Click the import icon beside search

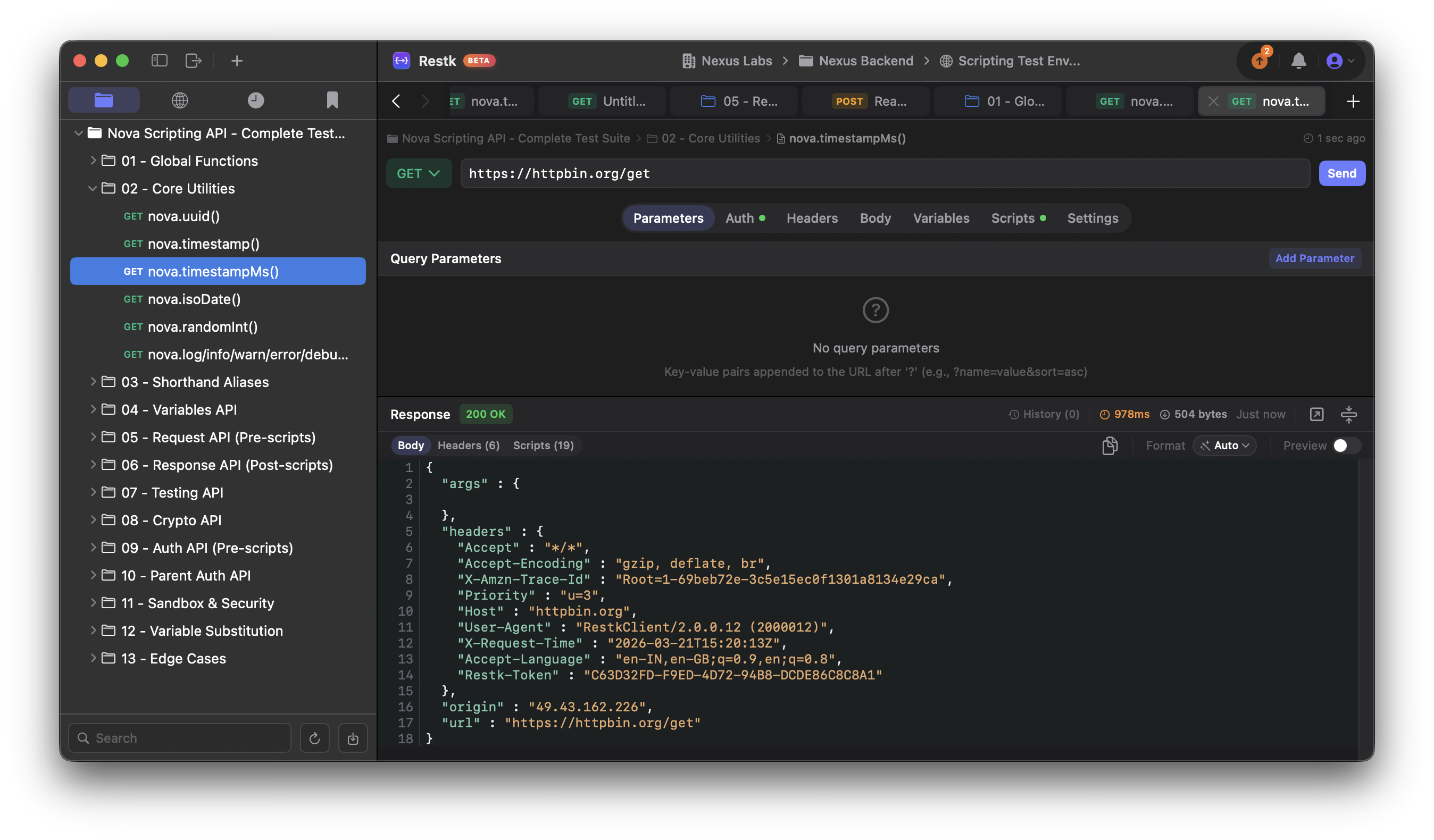click(x=353, y=738)
